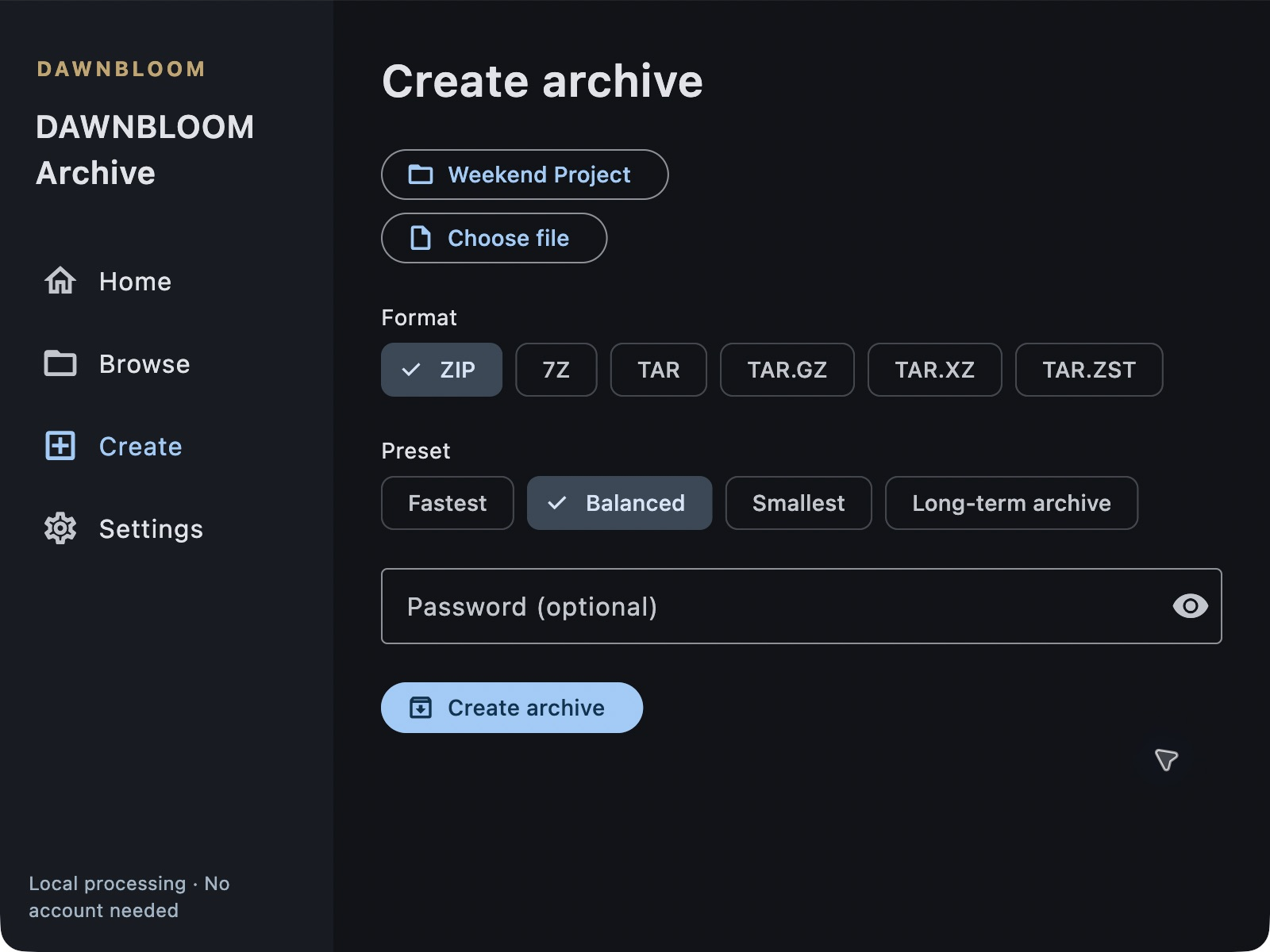The height and width of the screenshot is (952, 1270).
Task: Select the Long-term archive preset
Action: point(1011,503)
